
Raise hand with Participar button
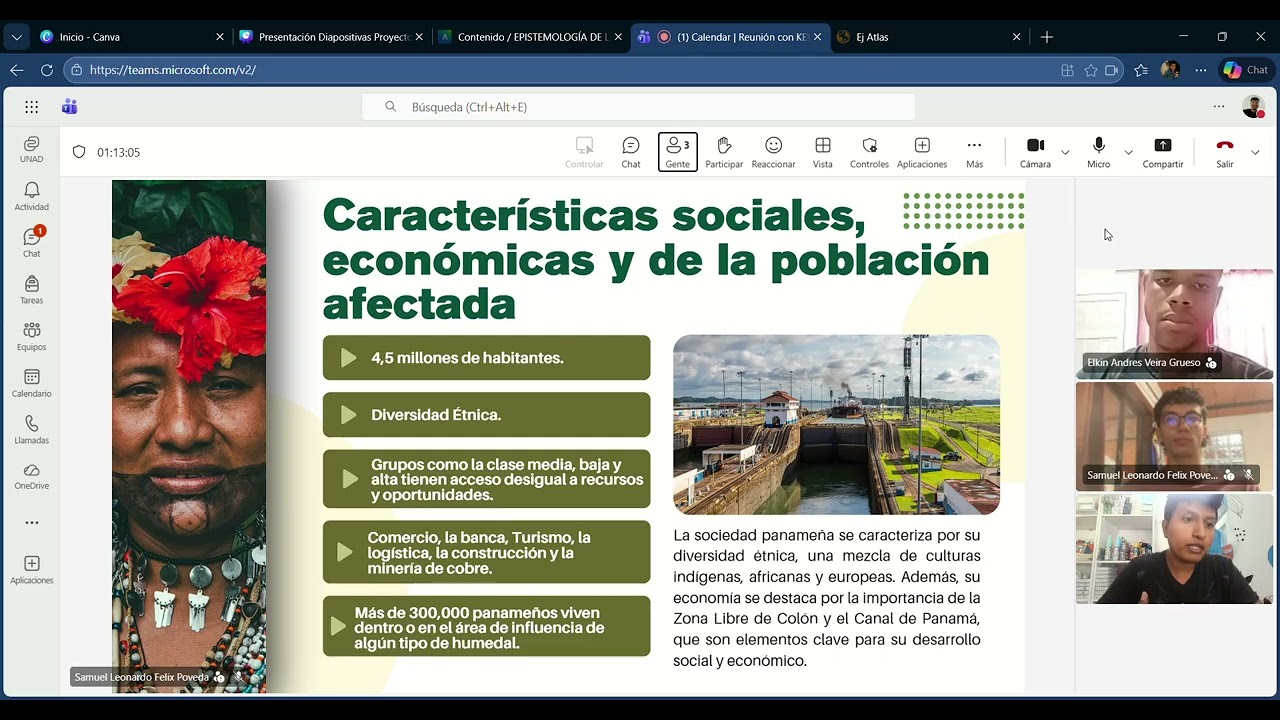coord(724,152)
